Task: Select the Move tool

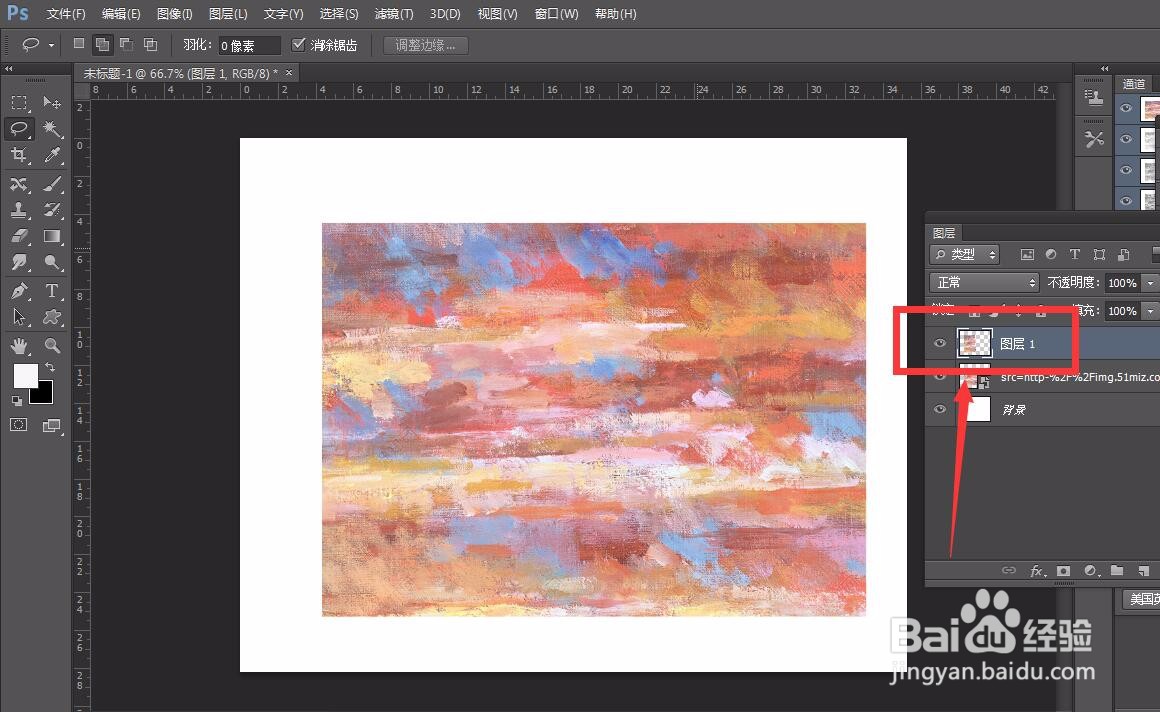Action: click(x=52, y=102)
